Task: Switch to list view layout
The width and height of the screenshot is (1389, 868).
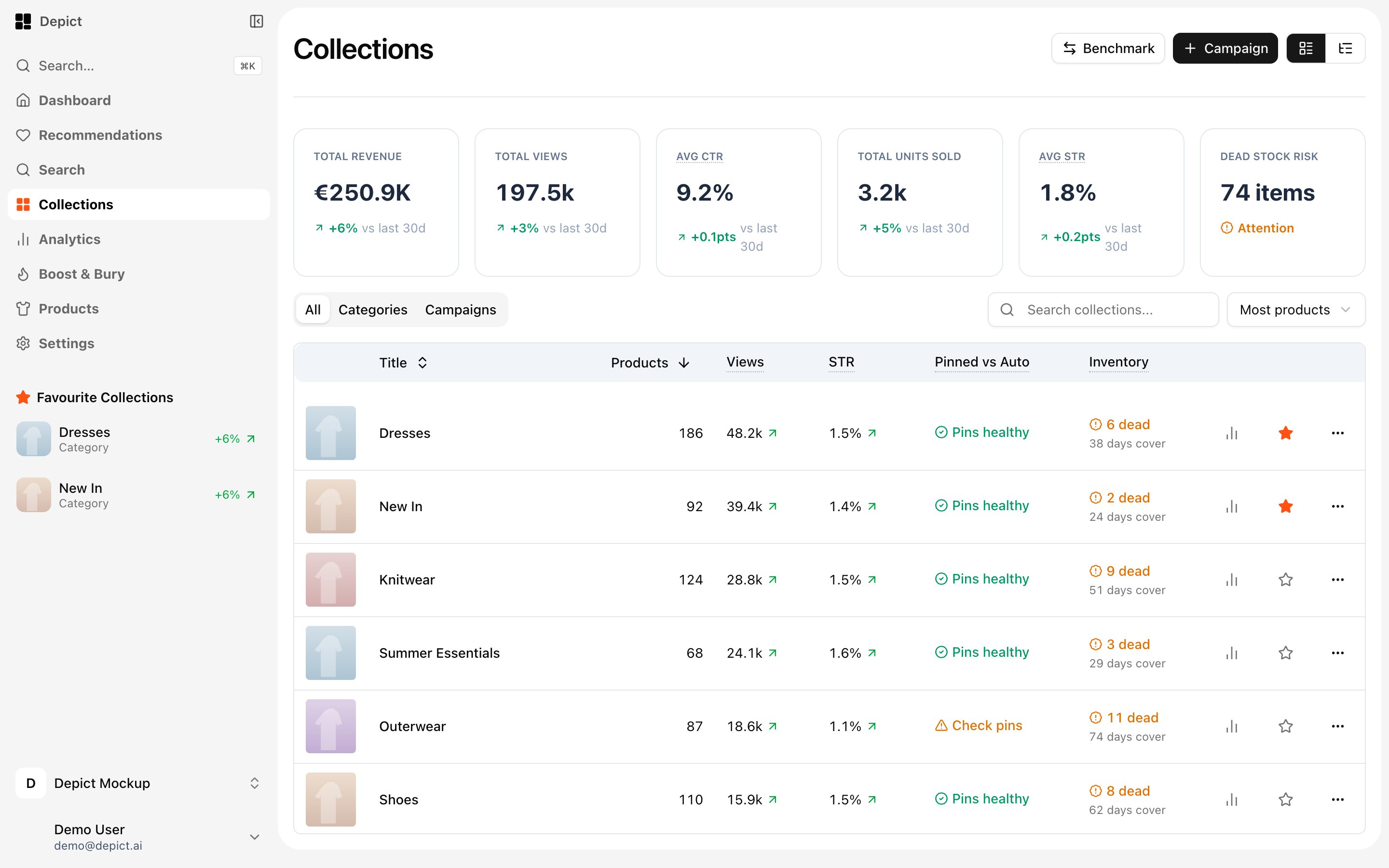Action: (x=1345, y=48)
